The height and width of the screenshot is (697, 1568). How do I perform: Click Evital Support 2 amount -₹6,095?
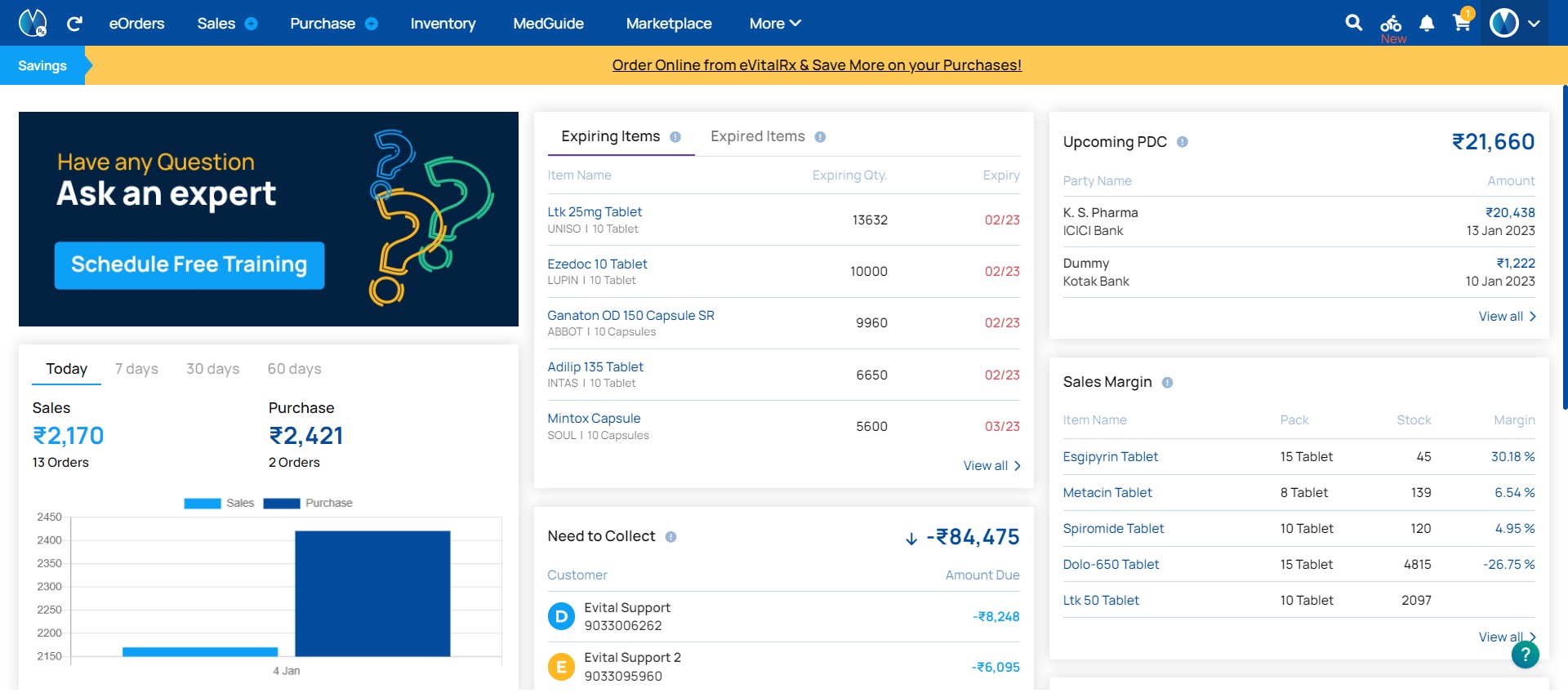point(996,667)
